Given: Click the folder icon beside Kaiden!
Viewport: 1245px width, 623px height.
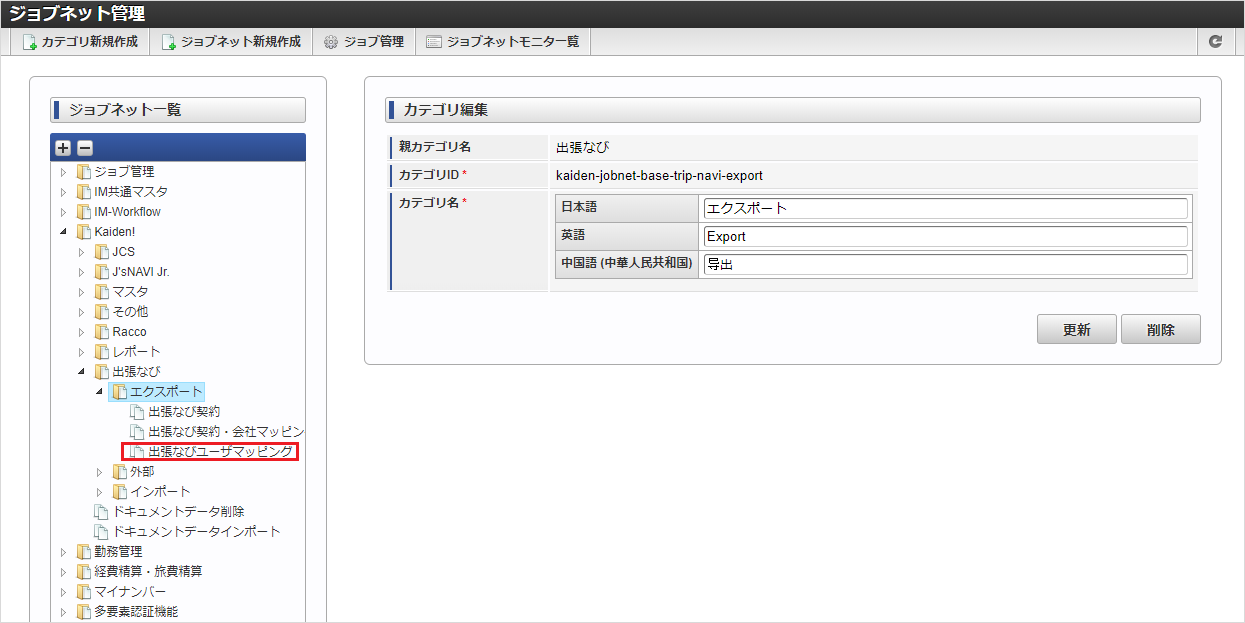Looking at the screenshot, I should [83, 232].
